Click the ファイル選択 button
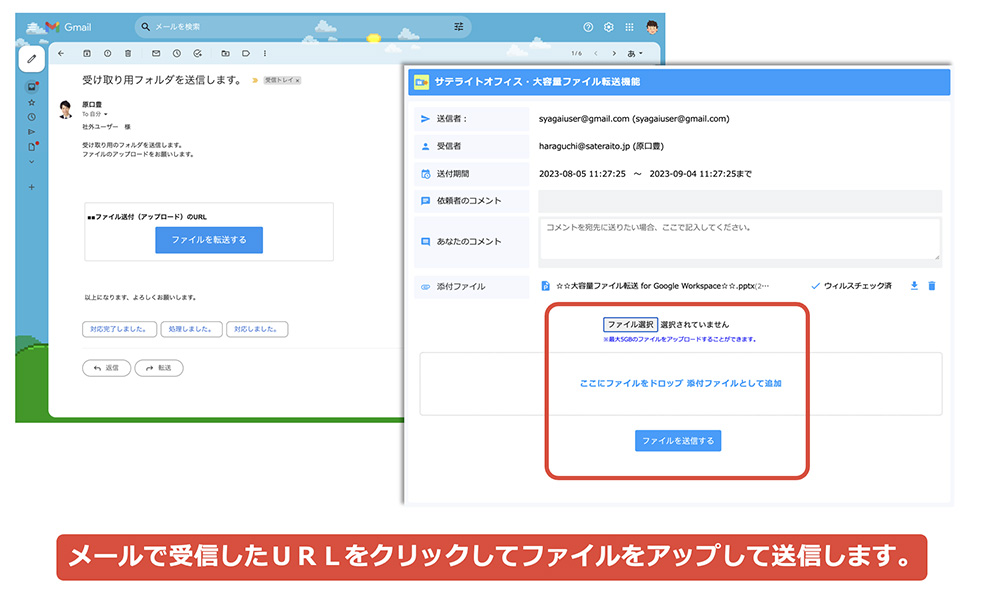 pos(630,325)
